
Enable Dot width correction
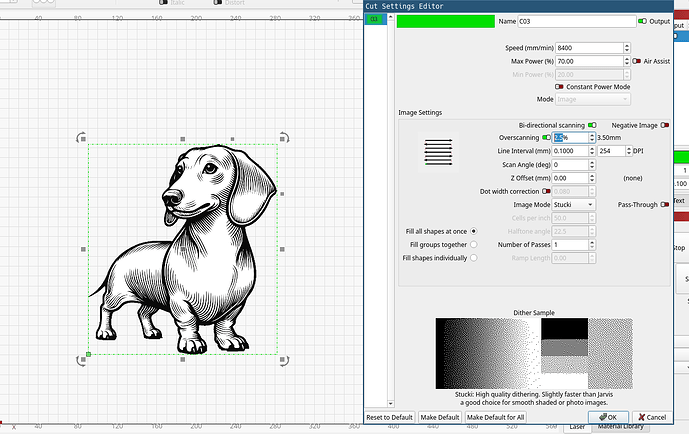point(546,191)
